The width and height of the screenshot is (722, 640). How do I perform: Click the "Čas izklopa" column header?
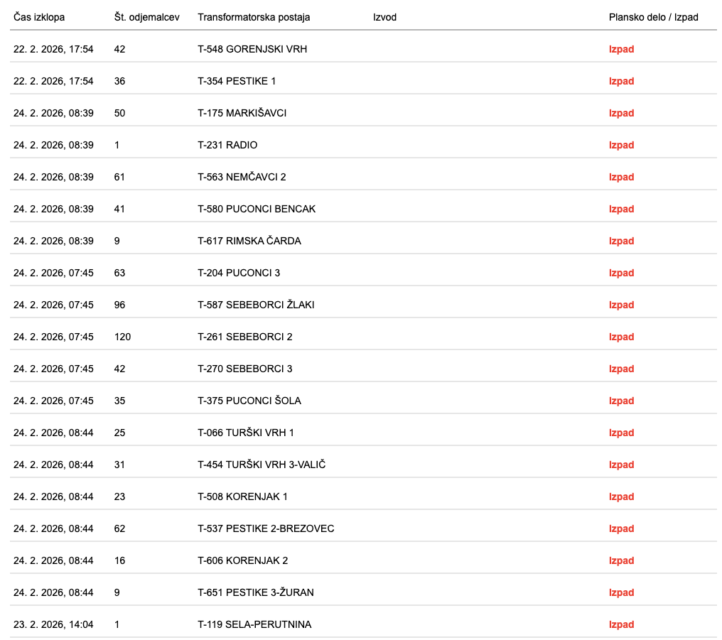point(39,18)
